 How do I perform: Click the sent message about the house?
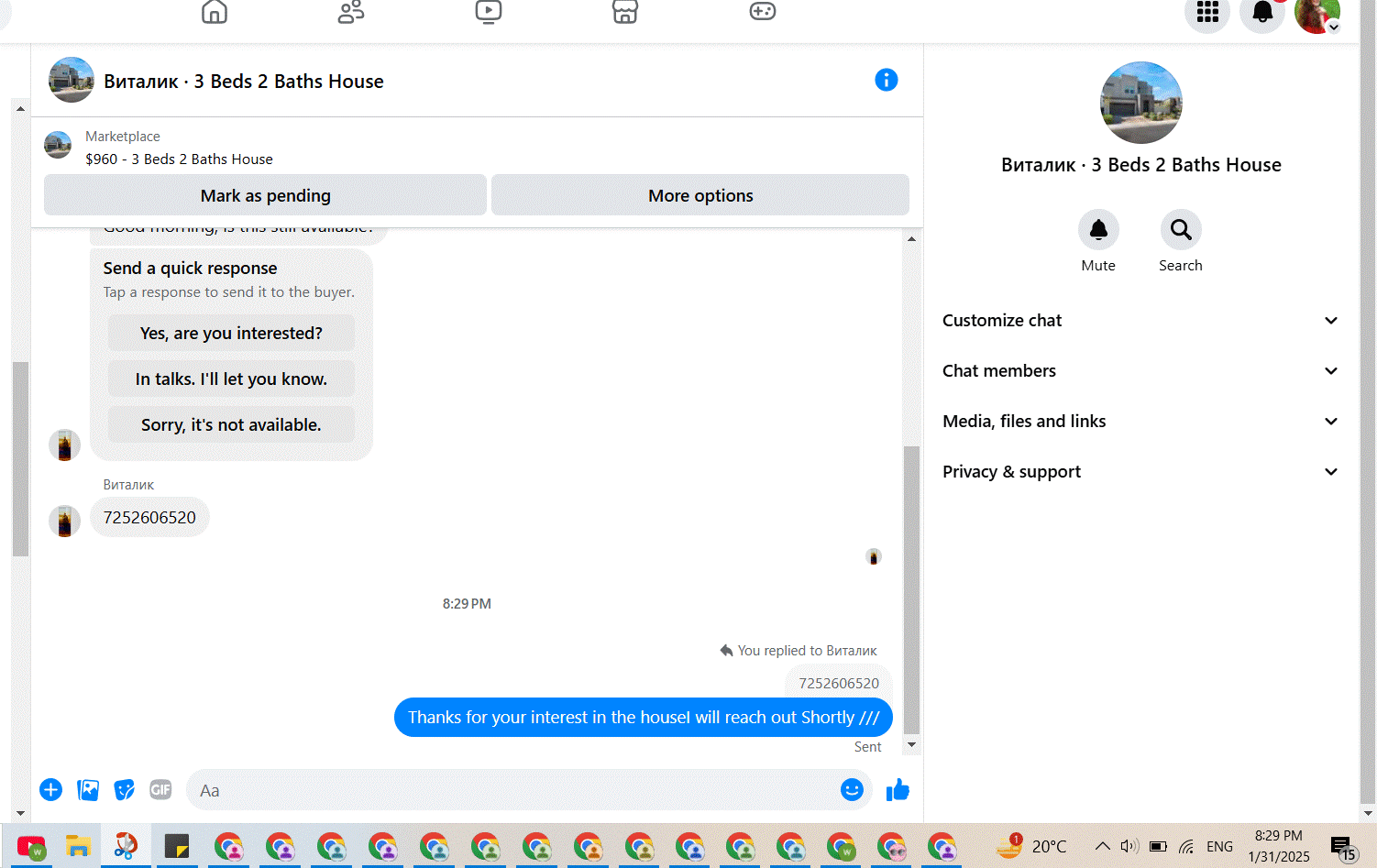(644, 717)
